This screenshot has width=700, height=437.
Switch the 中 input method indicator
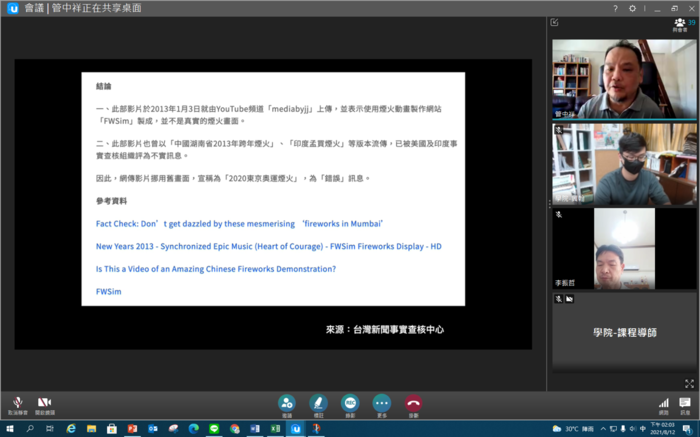point(643,429)
